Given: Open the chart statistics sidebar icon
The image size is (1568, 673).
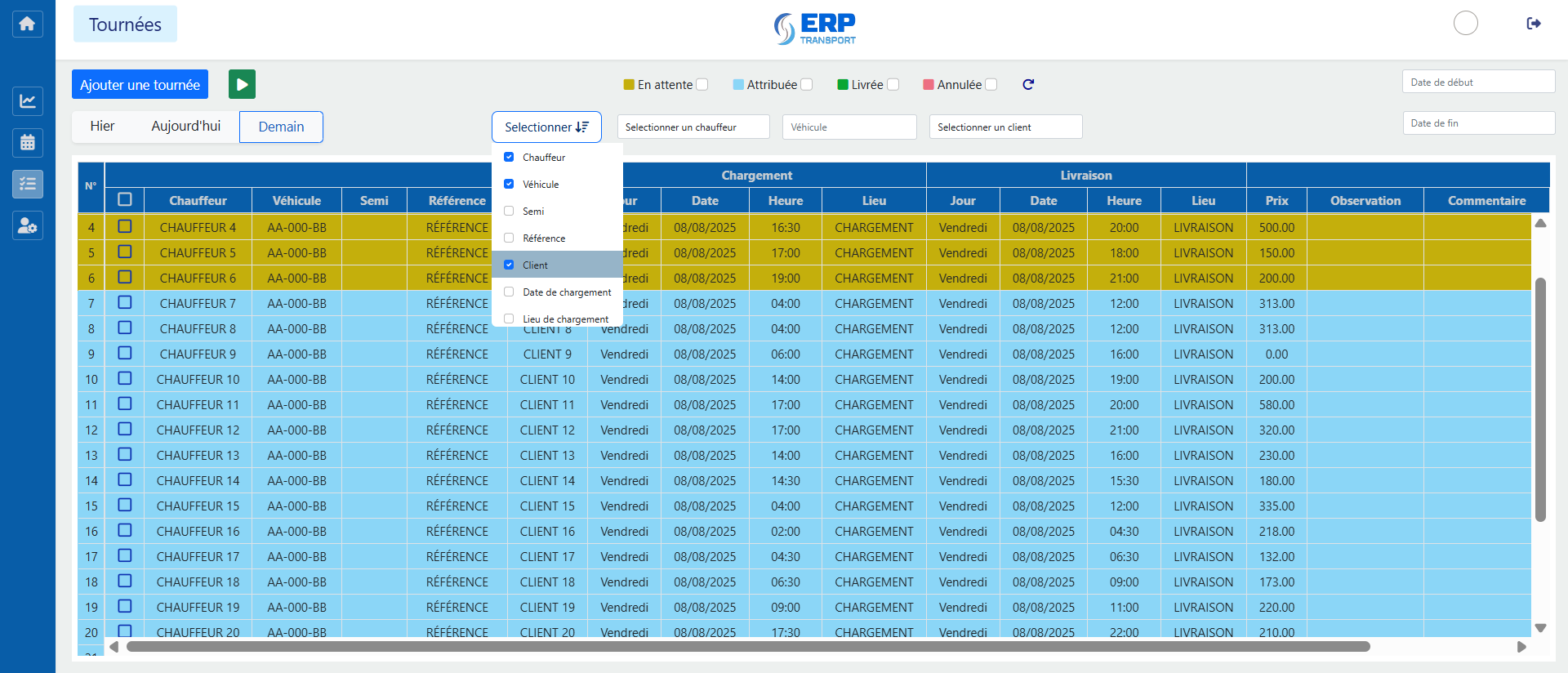Looking at the screenshot, I should pos(27,101).
